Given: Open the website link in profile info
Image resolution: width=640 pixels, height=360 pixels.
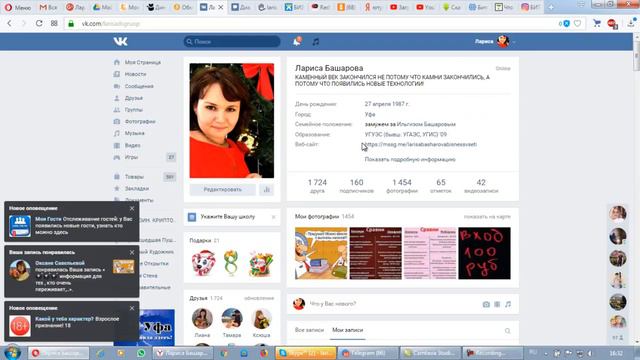Looking at the screenshot, I should pos(420,144).
